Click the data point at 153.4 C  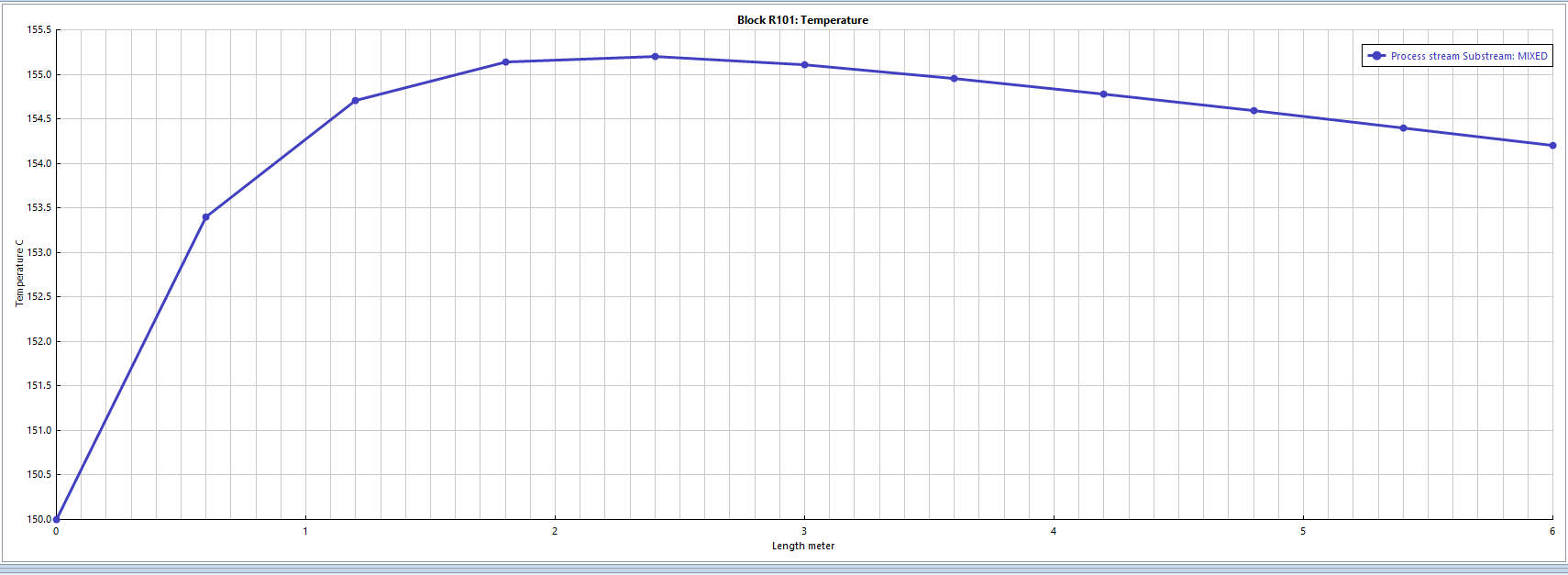click(205, 217)
